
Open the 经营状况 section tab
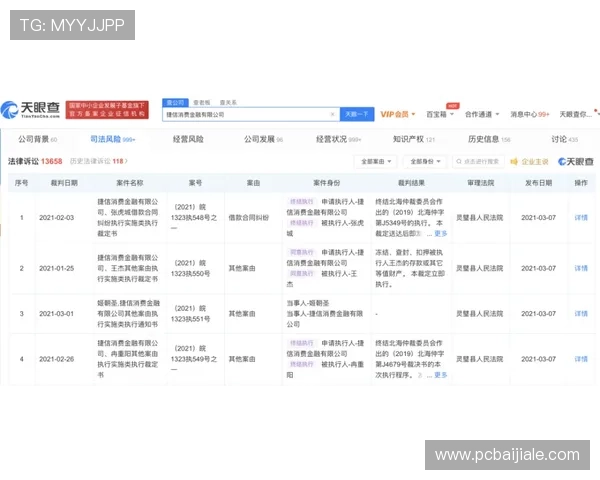click(338, 139)
